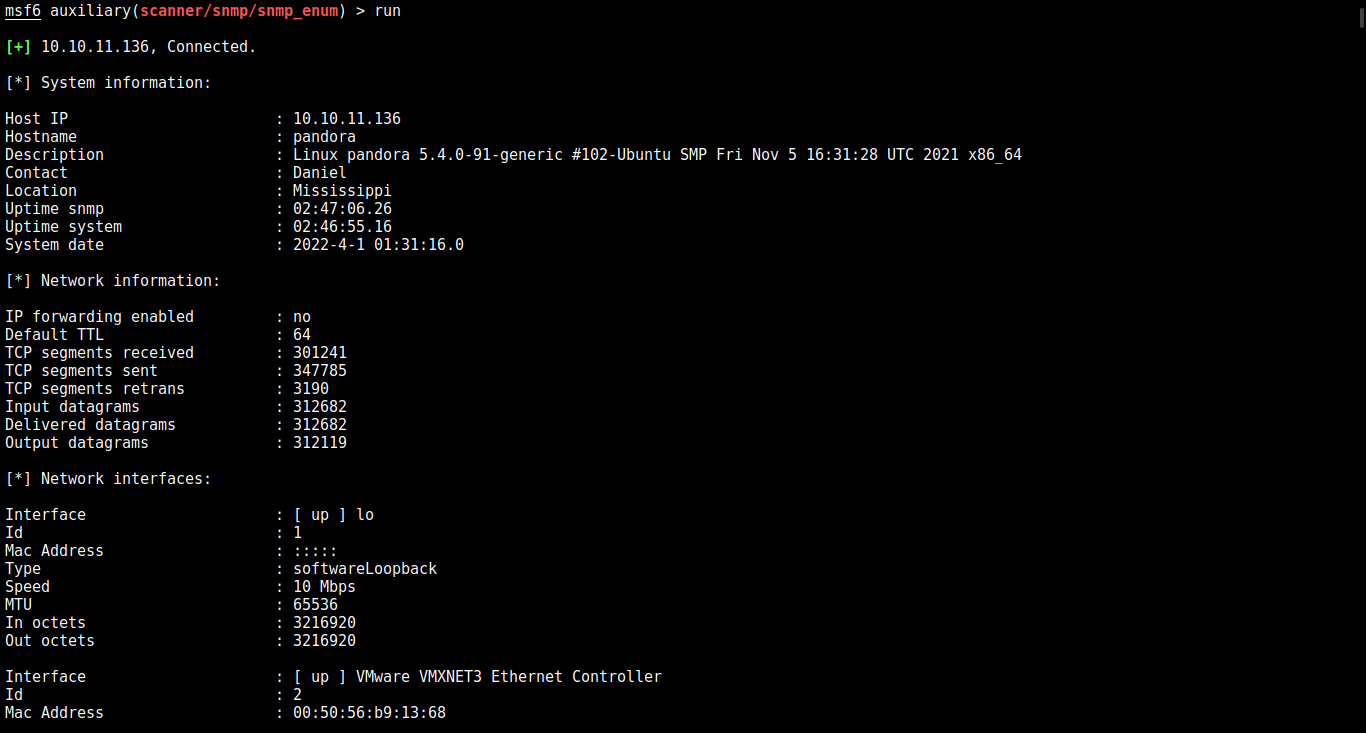Image resolution: width=1366 pixels, height=733 pixels.
Task: Click Output datagrams value 312119
Action: pos(319,443)
